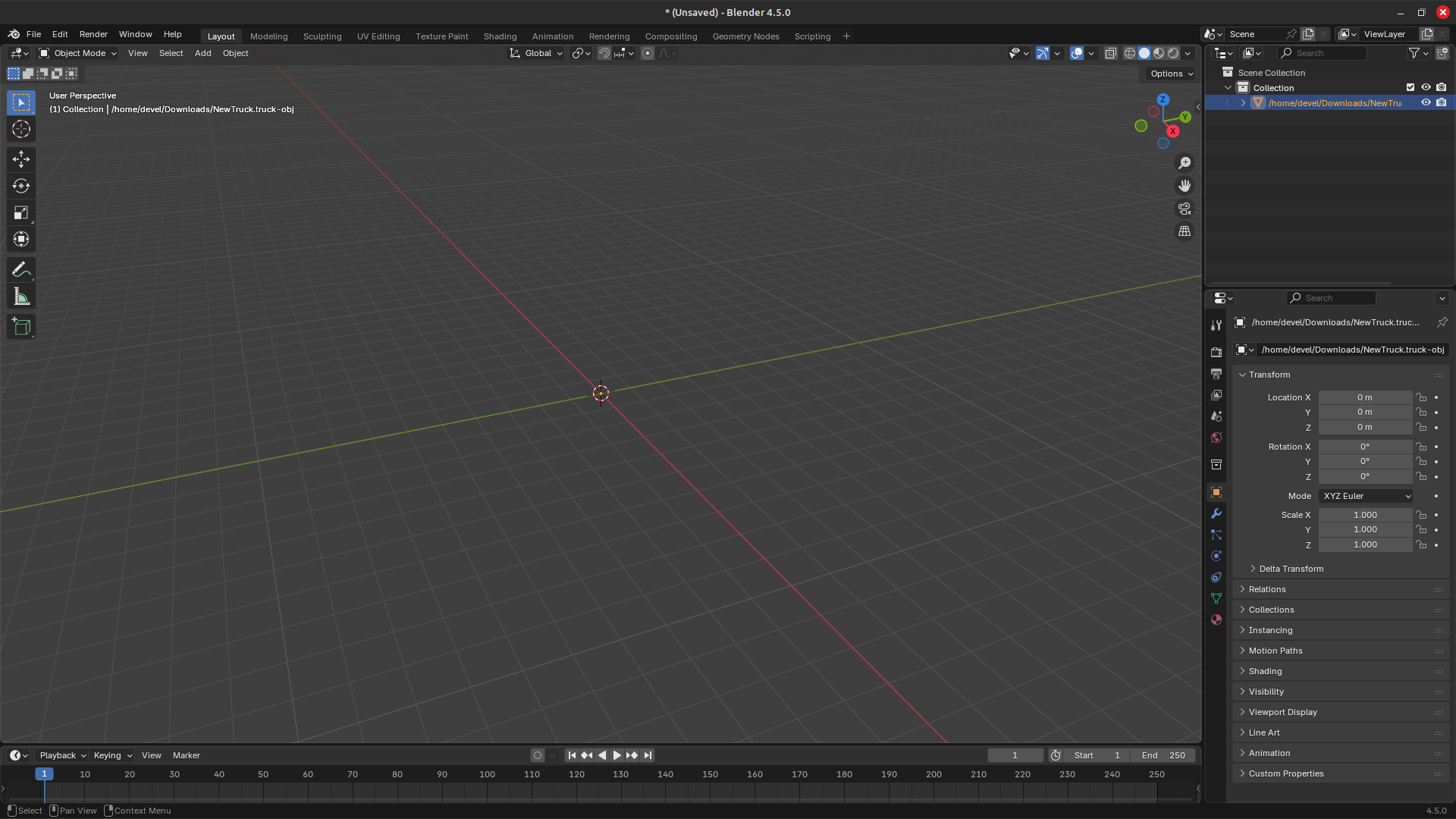Select the Transform tool
The height and width of the screenshot is (819, 1456).
pyautogui.click(x=21, y=240)
